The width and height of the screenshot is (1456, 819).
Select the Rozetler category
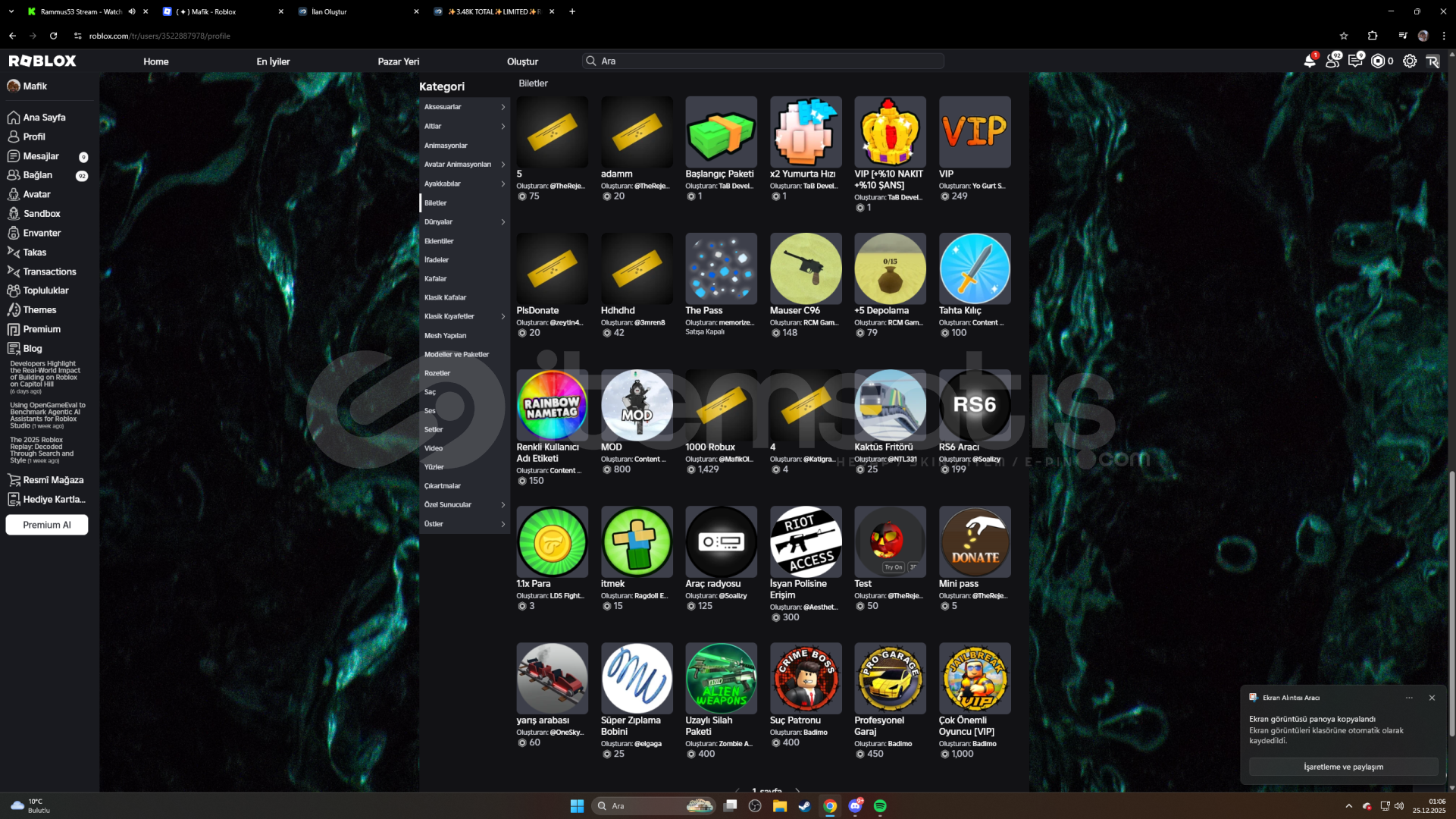[x=437, y=373]
